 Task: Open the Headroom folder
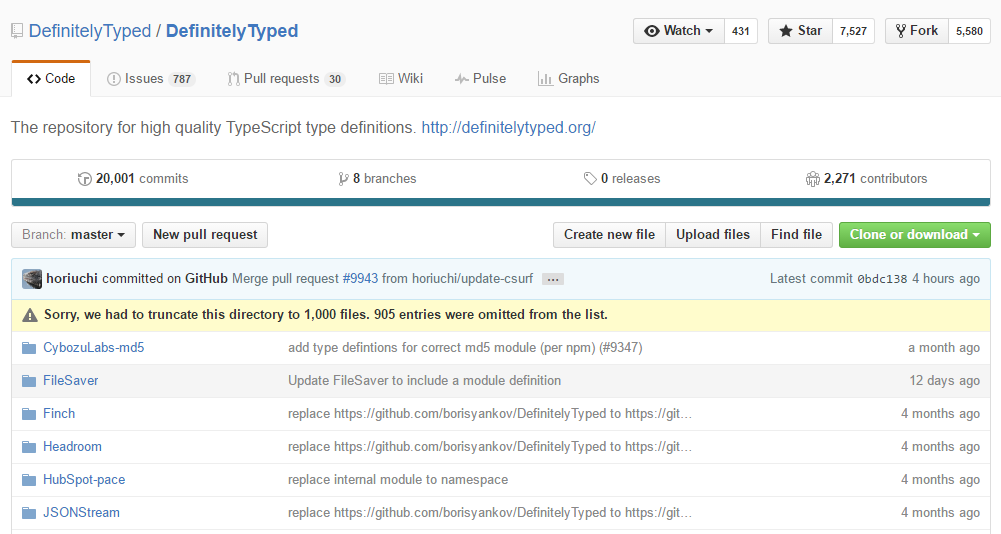72,446
